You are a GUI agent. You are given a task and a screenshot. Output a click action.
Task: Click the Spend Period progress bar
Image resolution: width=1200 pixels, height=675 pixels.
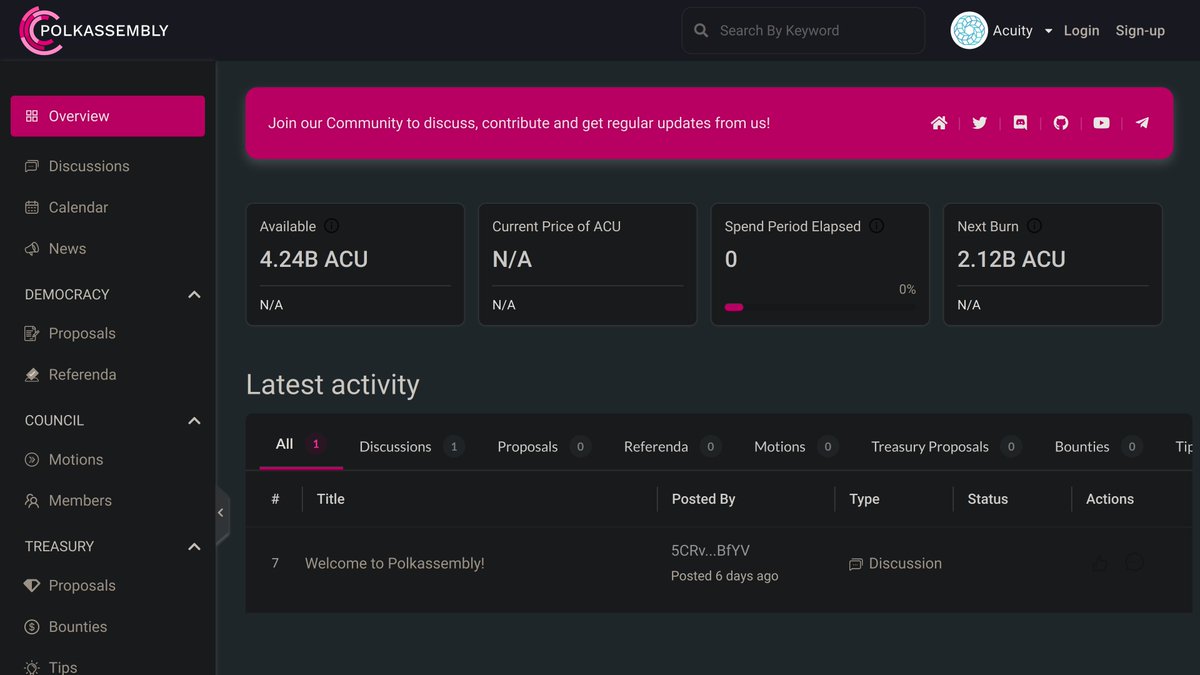(x=818, y=307)
